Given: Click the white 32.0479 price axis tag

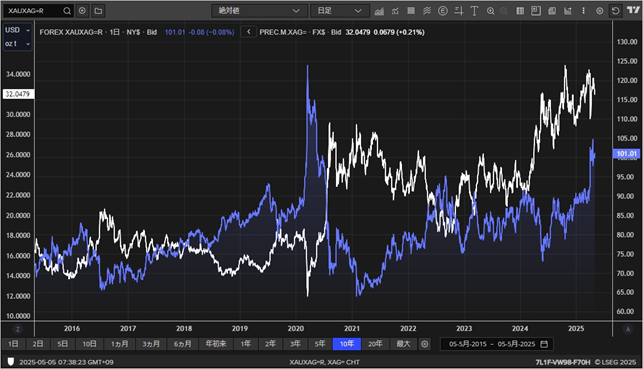Looking at the screenshot, I should coord(18,94).
